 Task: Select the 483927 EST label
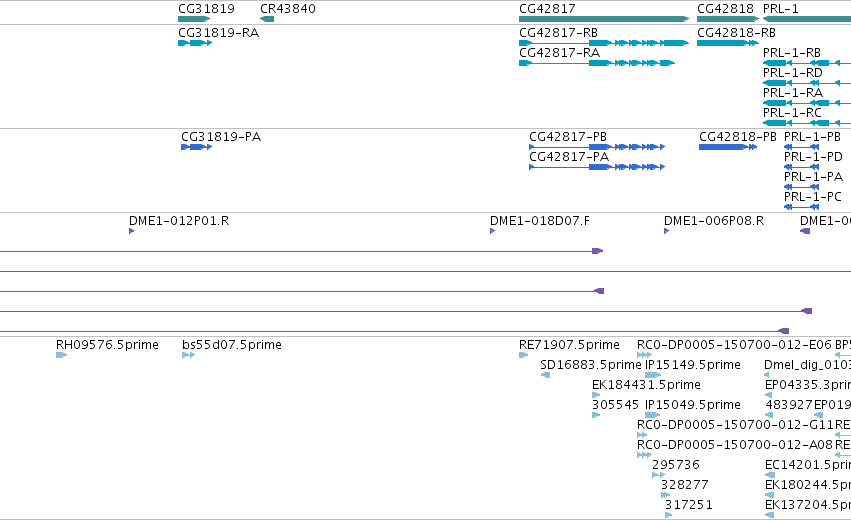[x=789, y=405]
